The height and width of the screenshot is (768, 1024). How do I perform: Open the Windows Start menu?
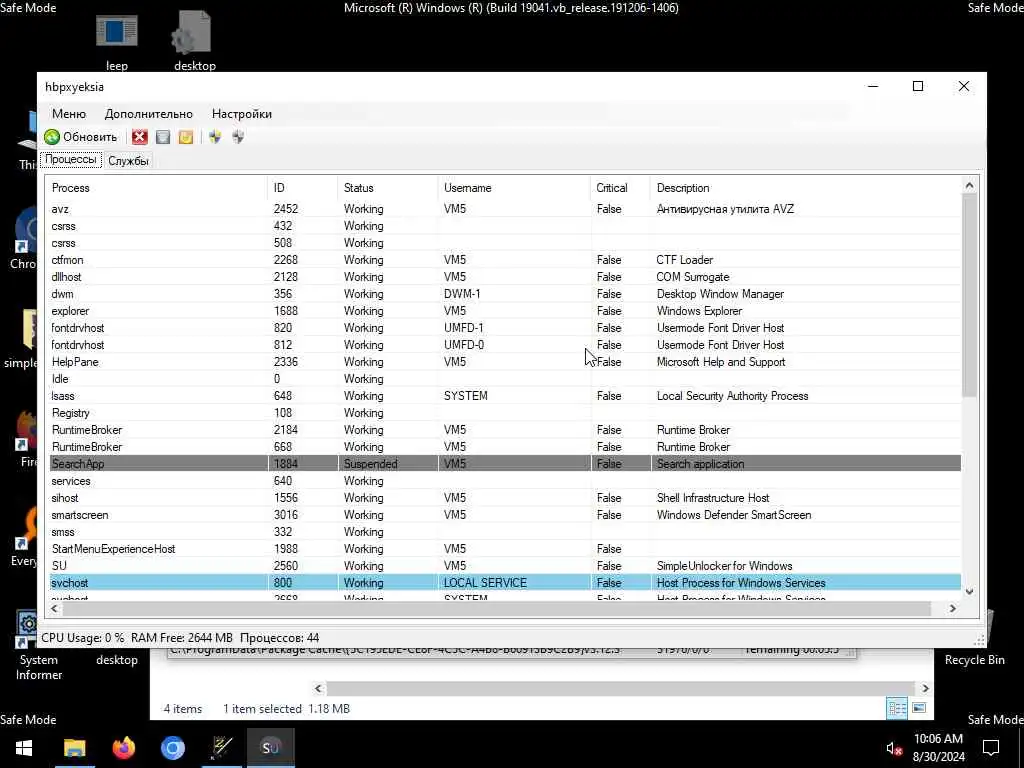coord(24,748)
